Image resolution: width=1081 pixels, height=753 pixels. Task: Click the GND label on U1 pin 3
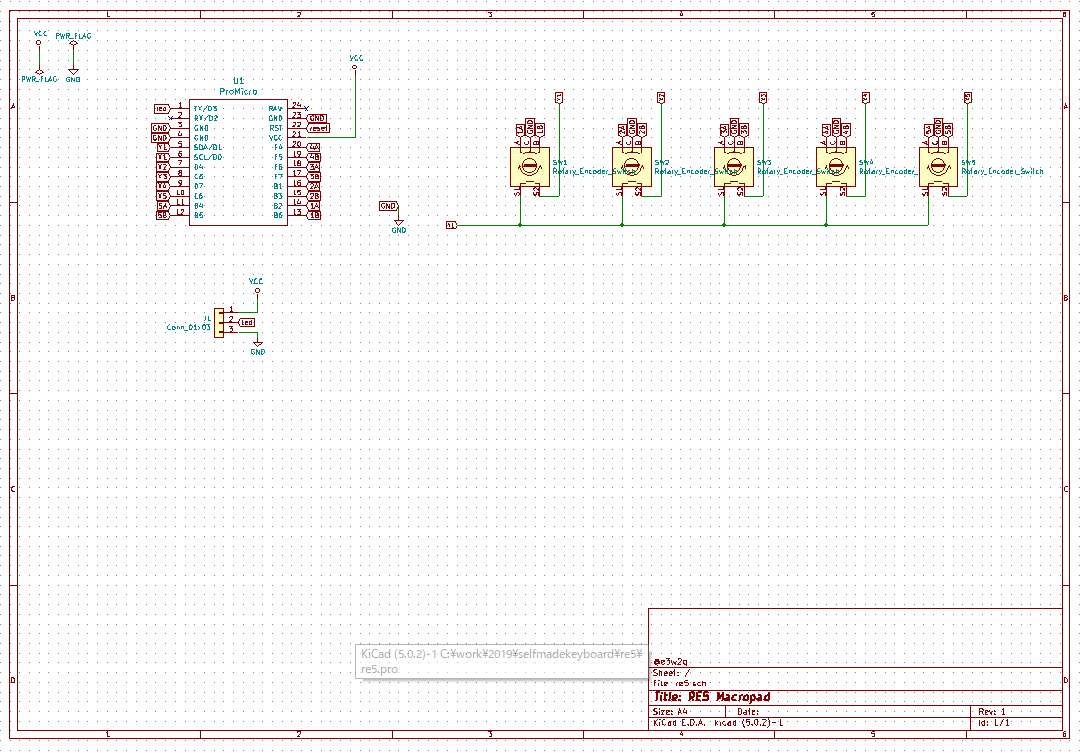(160, 128)
